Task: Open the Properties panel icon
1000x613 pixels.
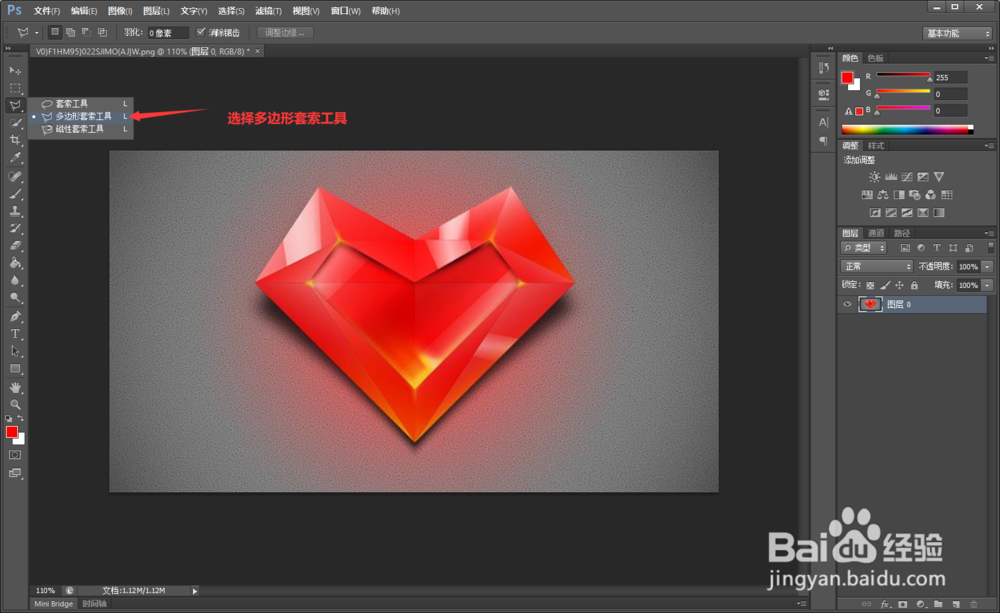Action: point(823,94)
